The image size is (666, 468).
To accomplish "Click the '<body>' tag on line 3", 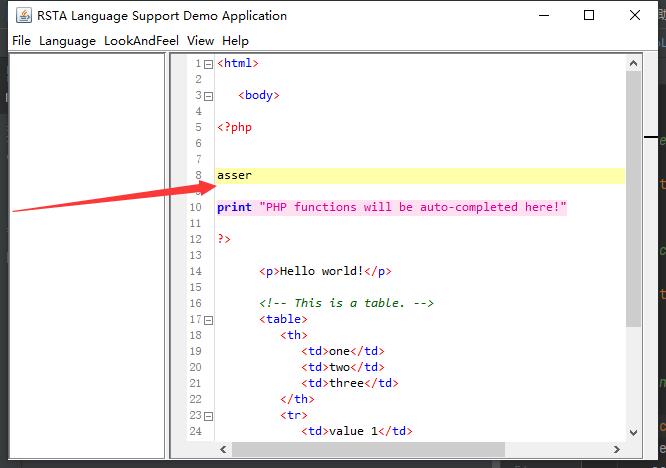I will click(x=259, y=95).
